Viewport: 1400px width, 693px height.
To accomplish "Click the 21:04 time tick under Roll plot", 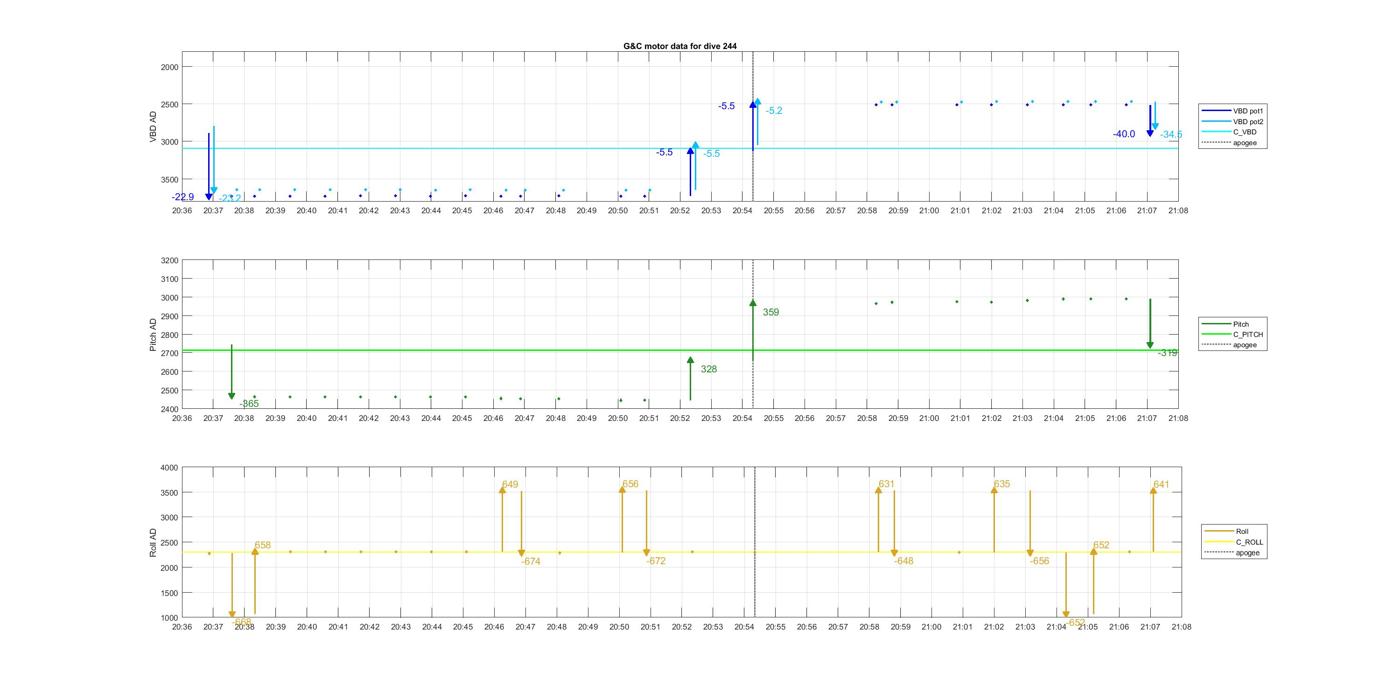I will [x=1056, y=627].
